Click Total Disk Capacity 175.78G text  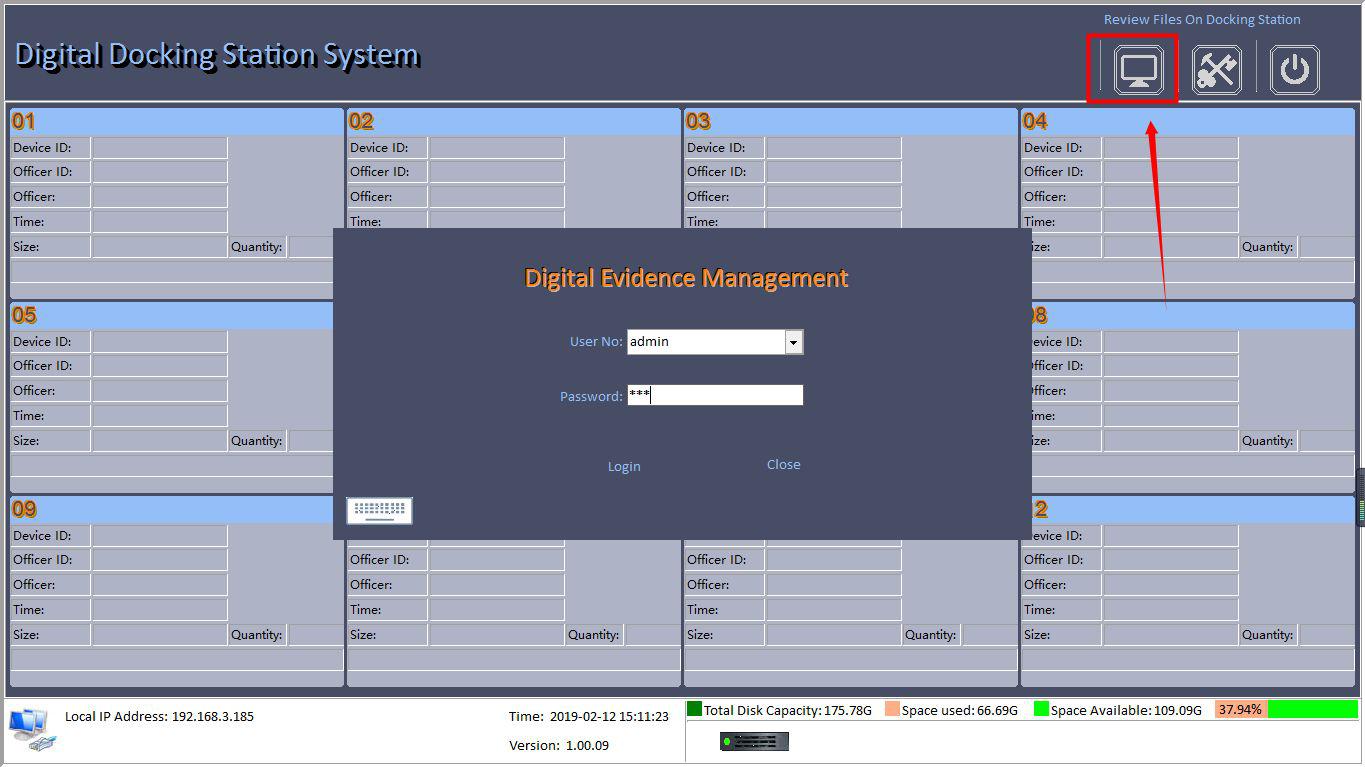(787, 710)
